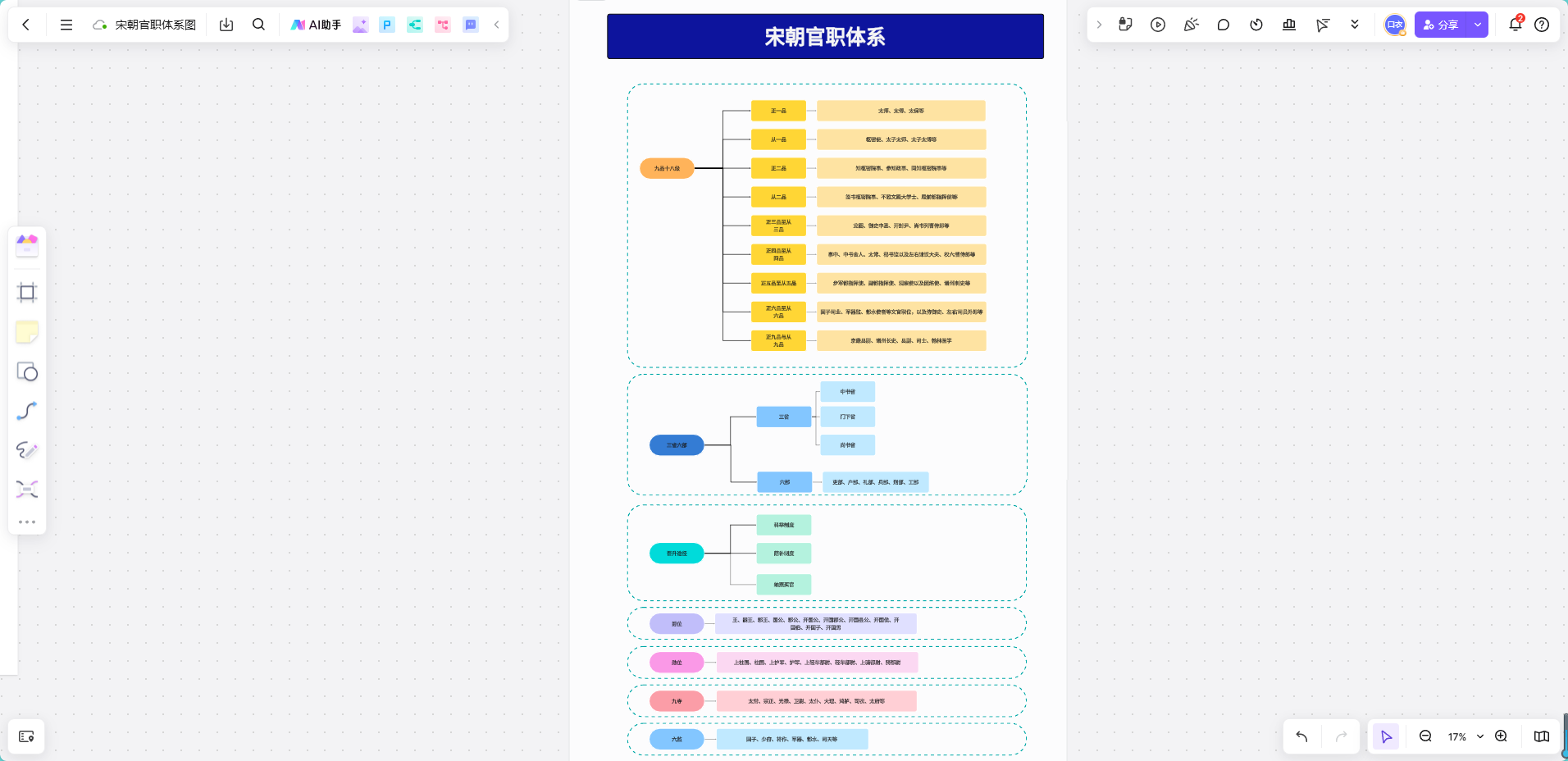Redo the last action
Image resolution: width=1568 pixels, height=761 pixels.
coord(1342,736)
